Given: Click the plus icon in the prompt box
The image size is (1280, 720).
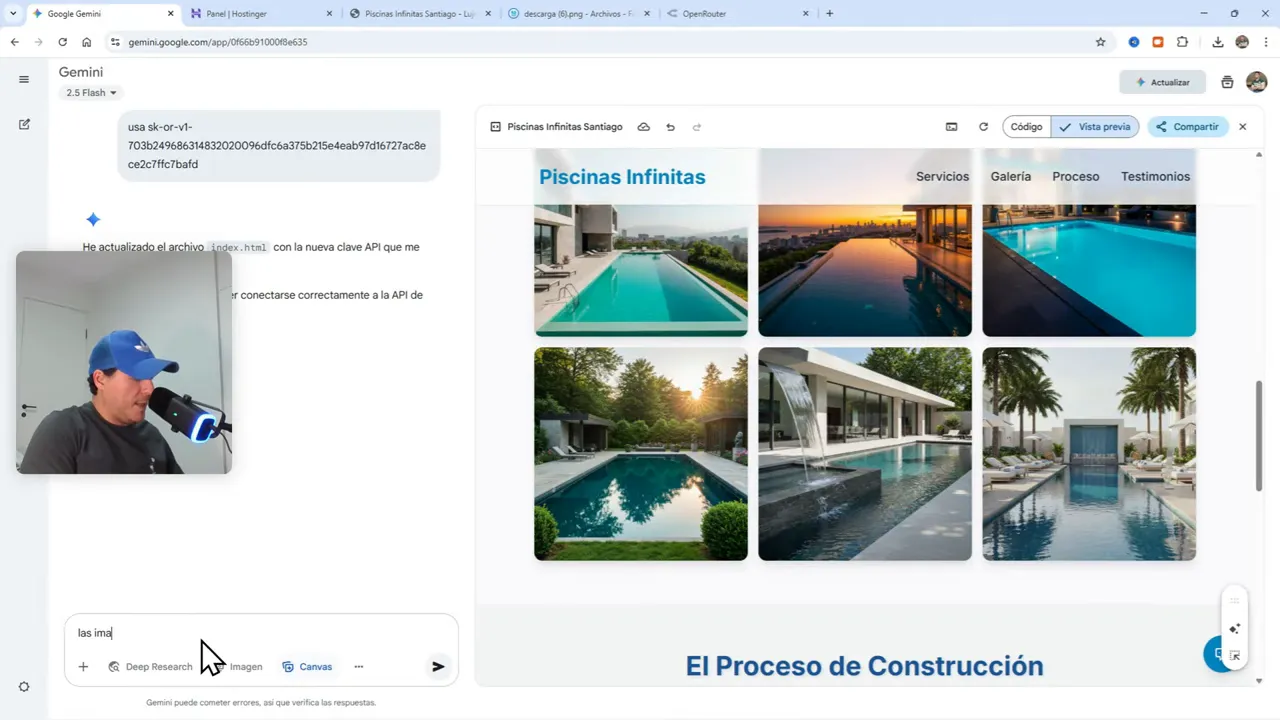Looking at the screenshot, I should (x=83, y=666).
